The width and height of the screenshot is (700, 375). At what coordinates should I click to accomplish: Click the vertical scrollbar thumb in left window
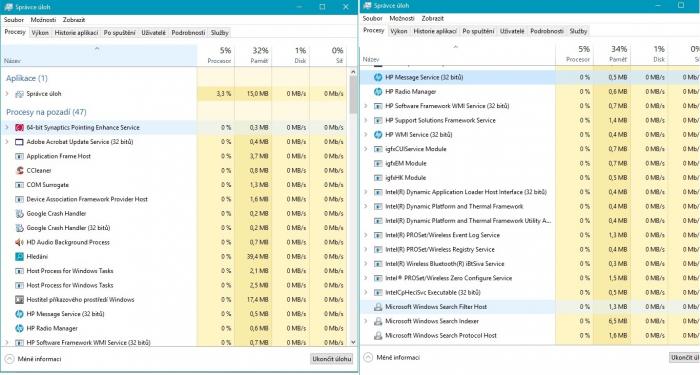(x=353, y=95)
